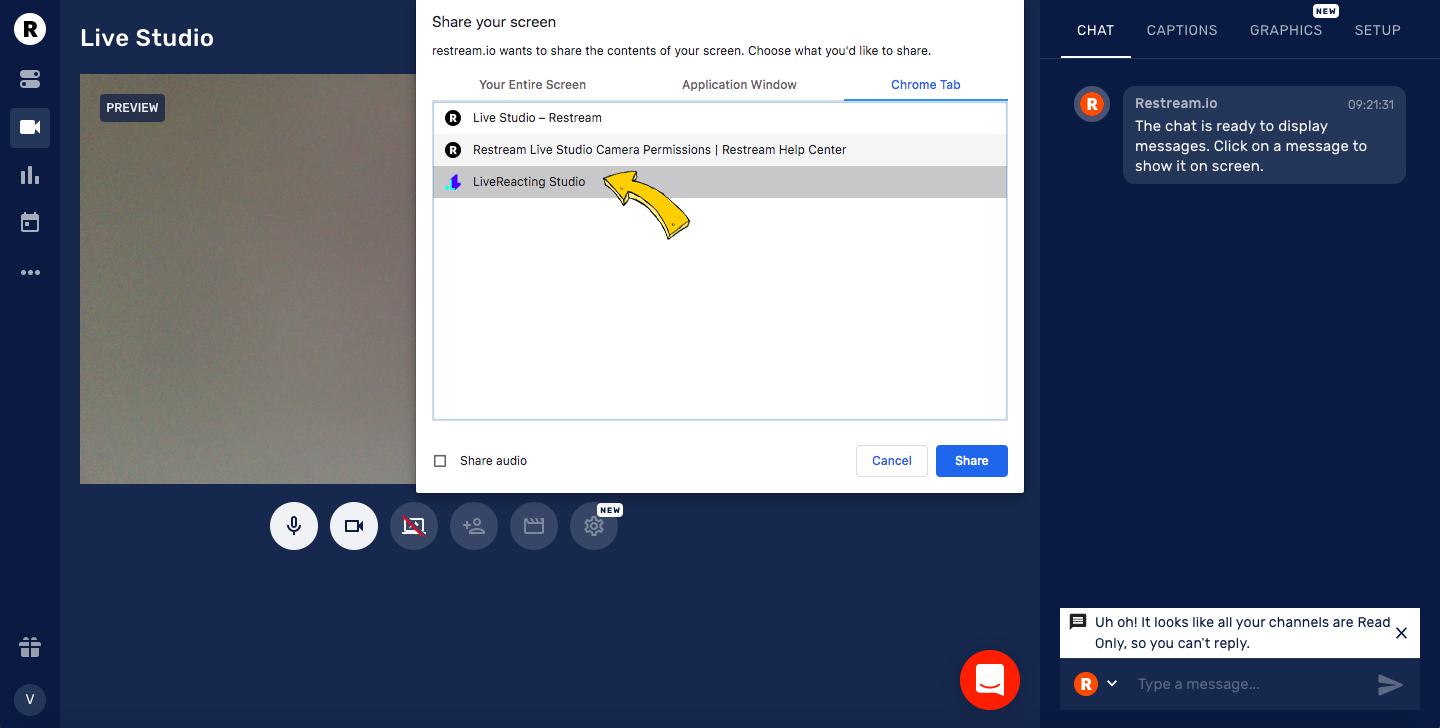Open Live Studio camera icon in sidebar

point(30,127)
